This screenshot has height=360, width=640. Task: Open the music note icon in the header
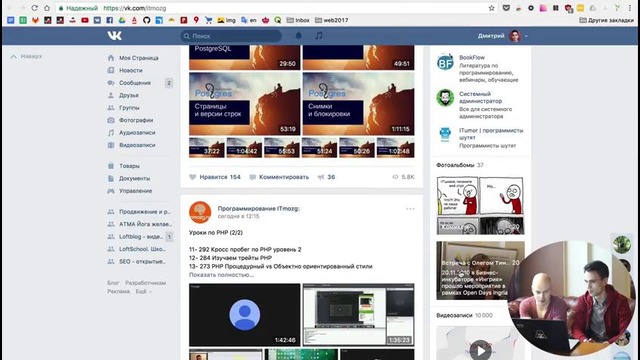319,36
